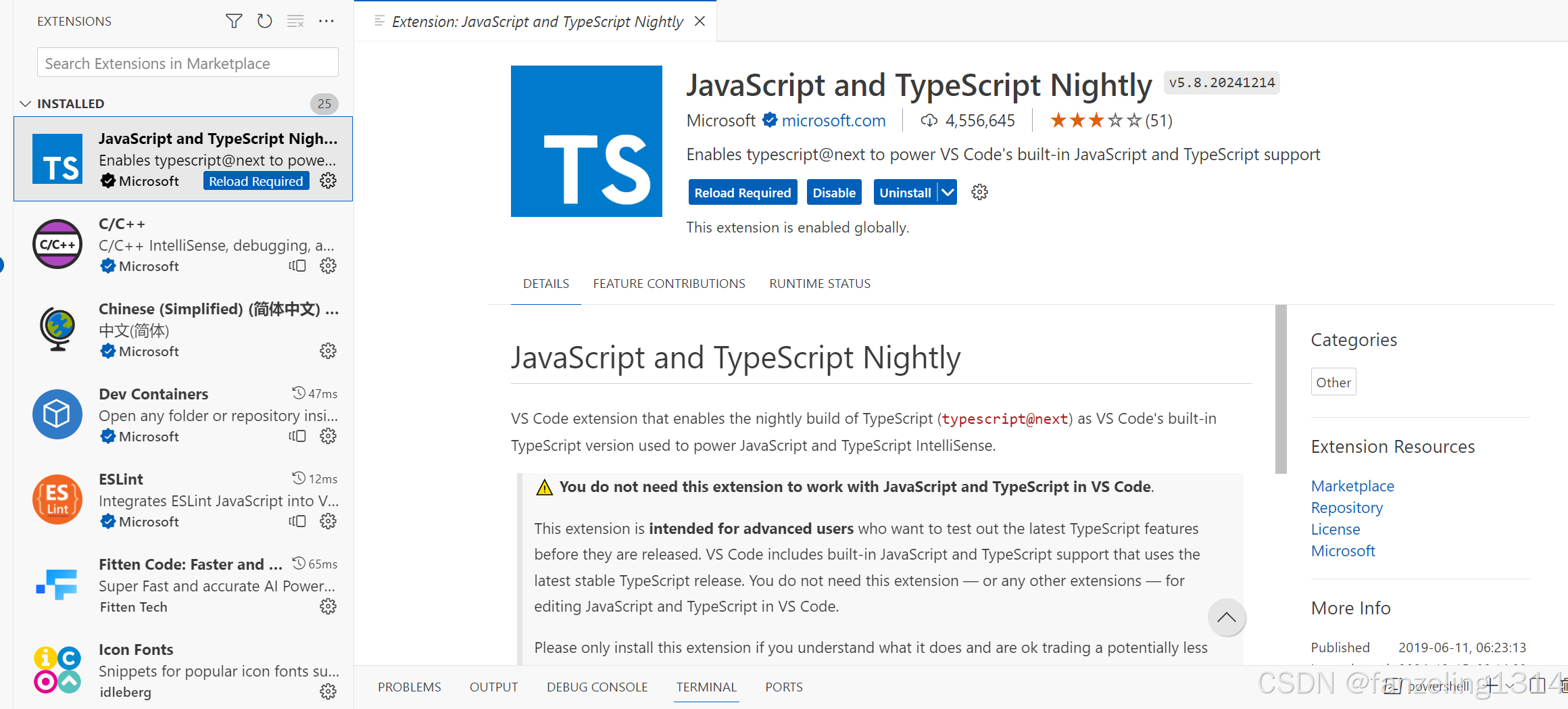
Task: Click the Dev Containers 47ms activation time
Action: (315, 393)
